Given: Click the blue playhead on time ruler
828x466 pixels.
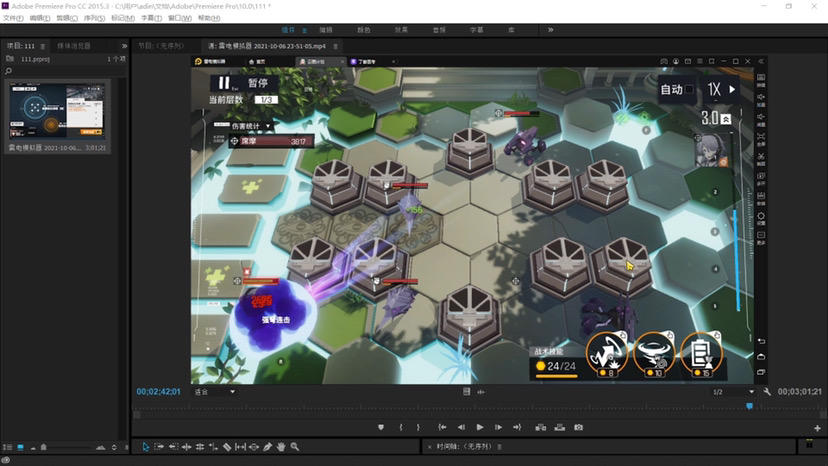Looking at the screenshot, I should click(x=749, y=406).
